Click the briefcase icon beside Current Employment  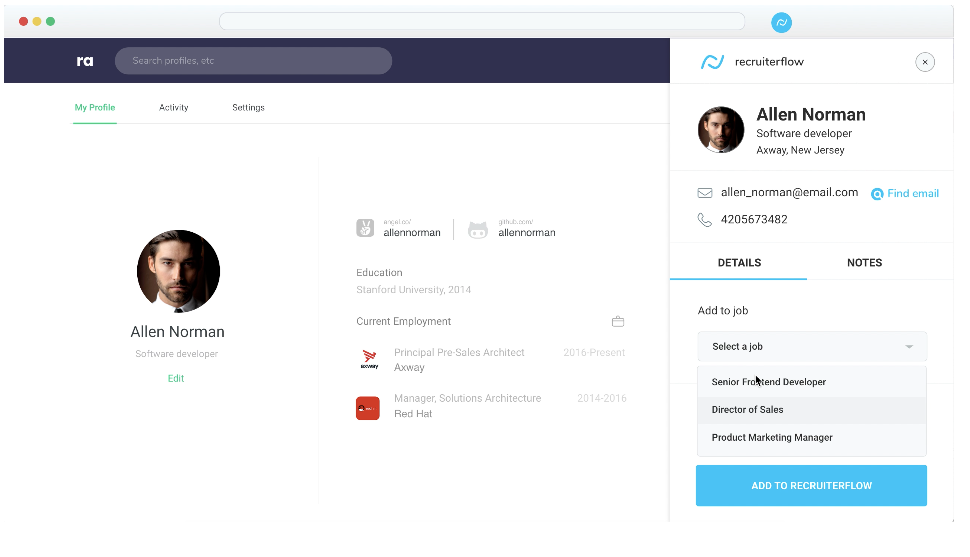(618, 322)
